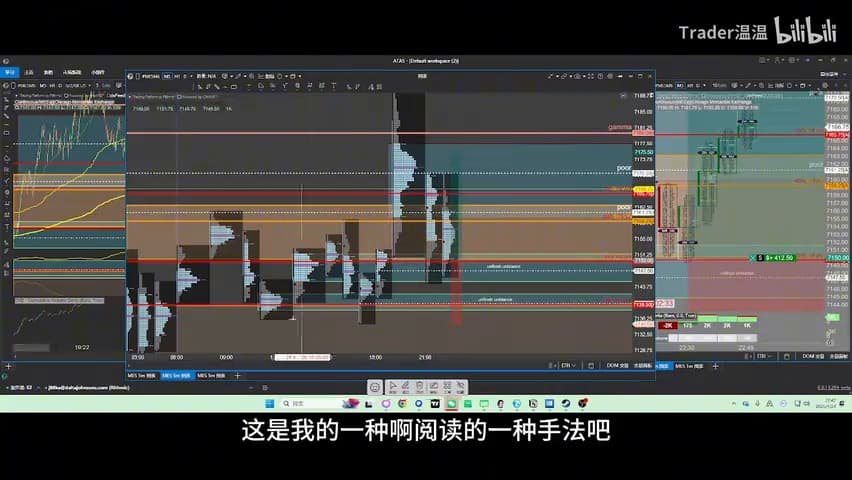
Task: Click the emoji face on annotation toolbar
Action: 374,387
